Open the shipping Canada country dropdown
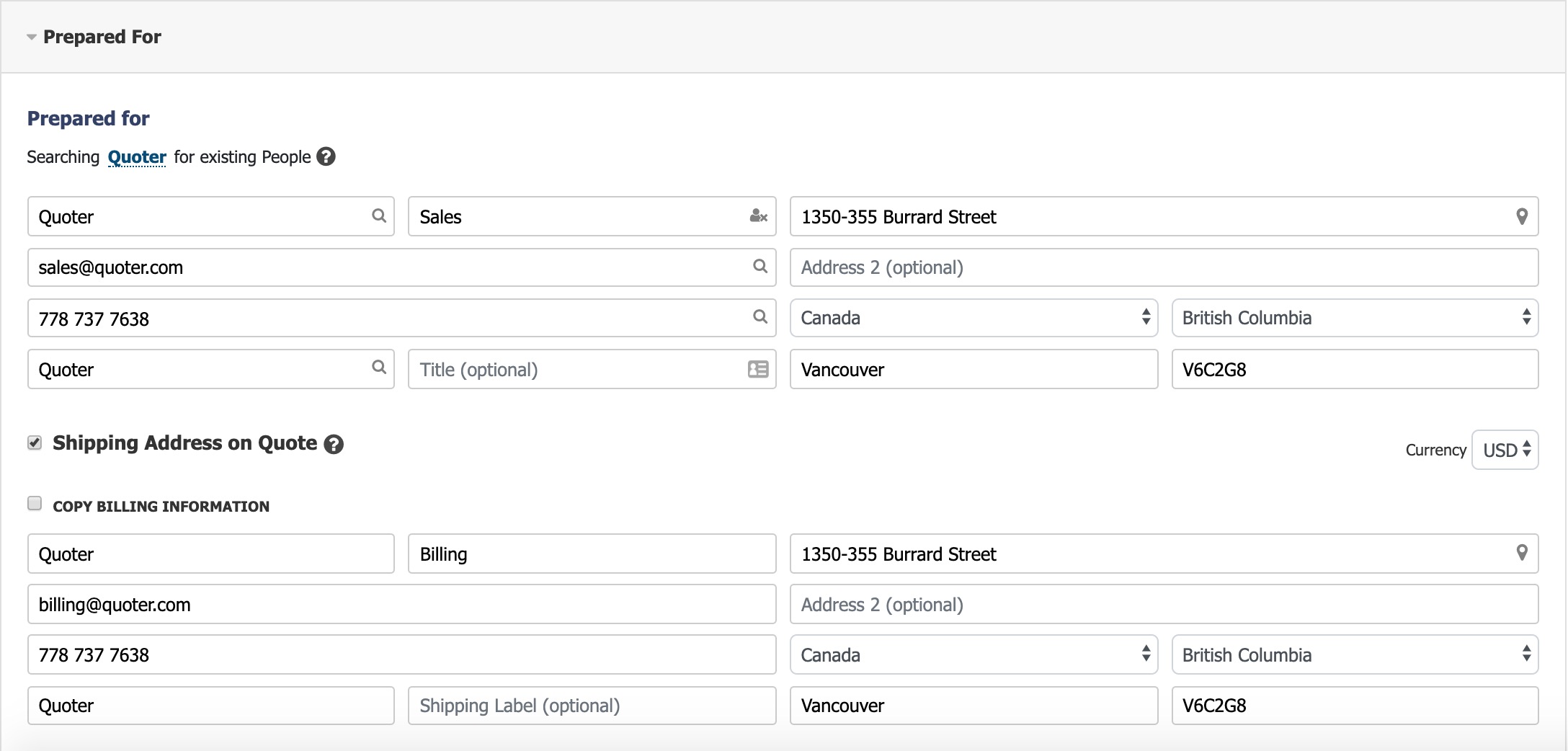 (x=974, y=654)
